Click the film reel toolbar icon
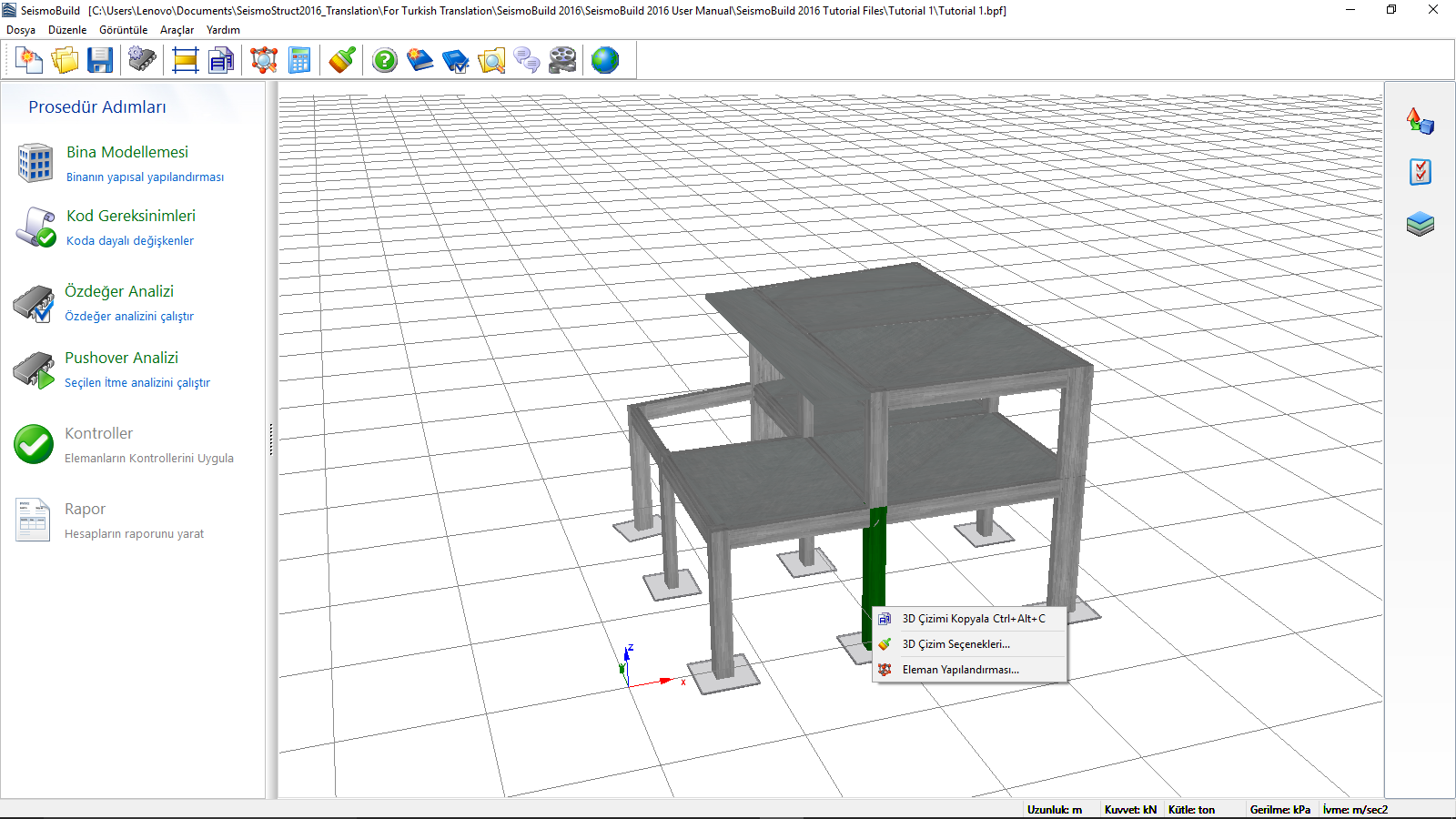 point(562,61)
